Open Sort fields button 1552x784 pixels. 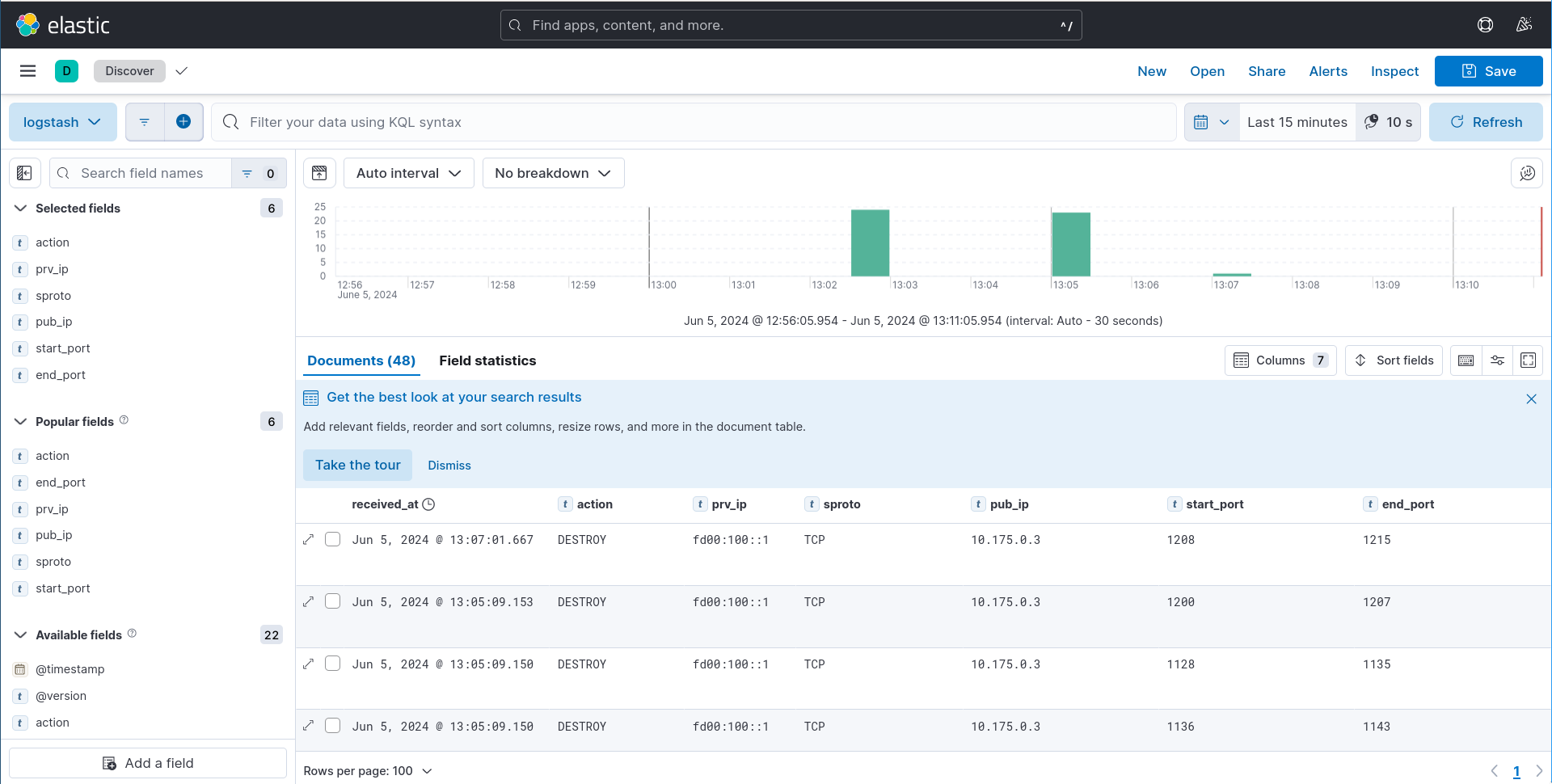click(x=1394, y=360)
